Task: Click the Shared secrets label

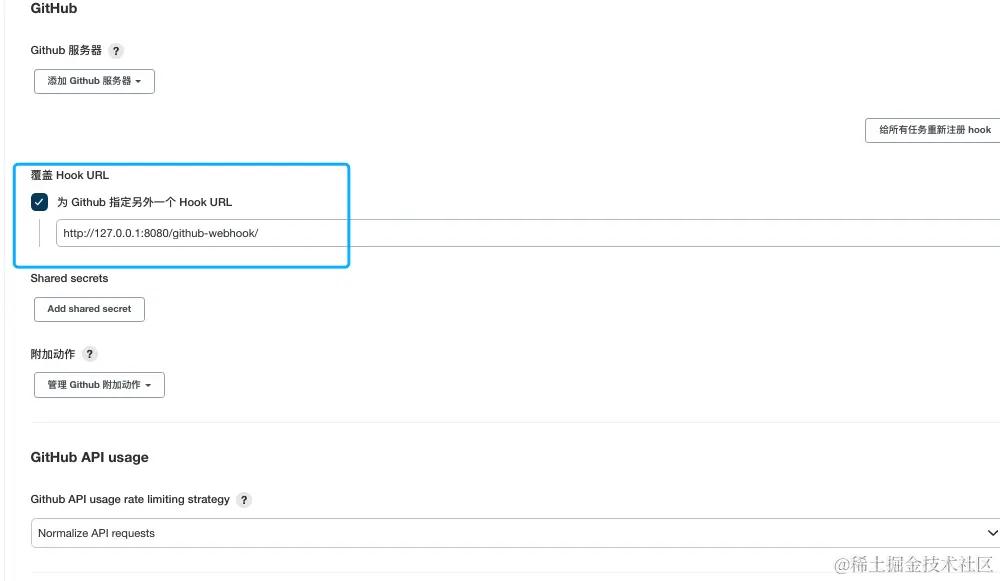Action: point(70,278)
